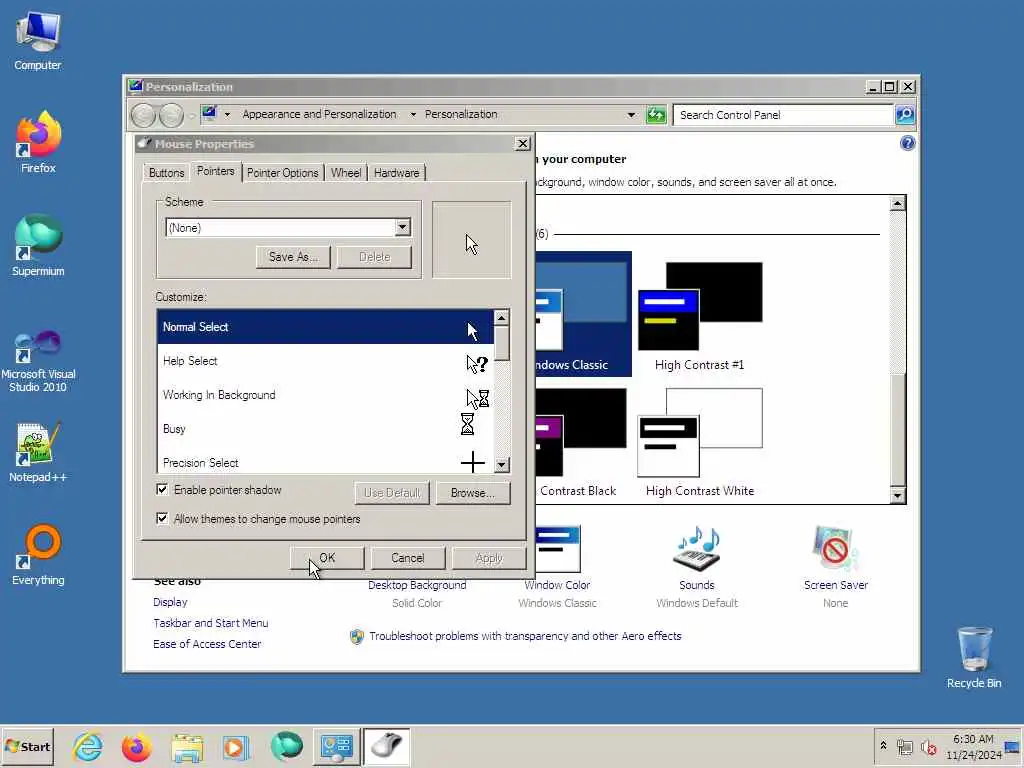Select the High Contrast White theme
This screenshot has height=768, width=1024.
tap(699, 442)
